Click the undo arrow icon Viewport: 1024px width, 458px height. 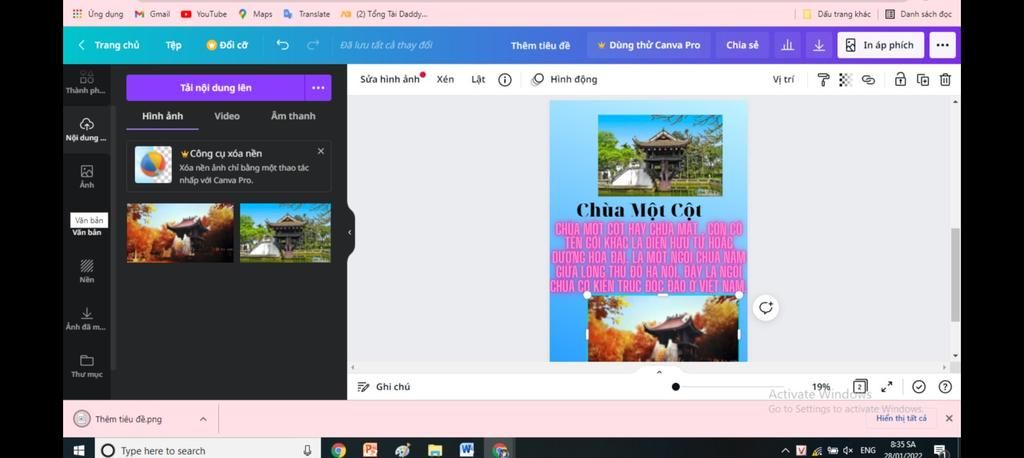[x=282, y=45]
